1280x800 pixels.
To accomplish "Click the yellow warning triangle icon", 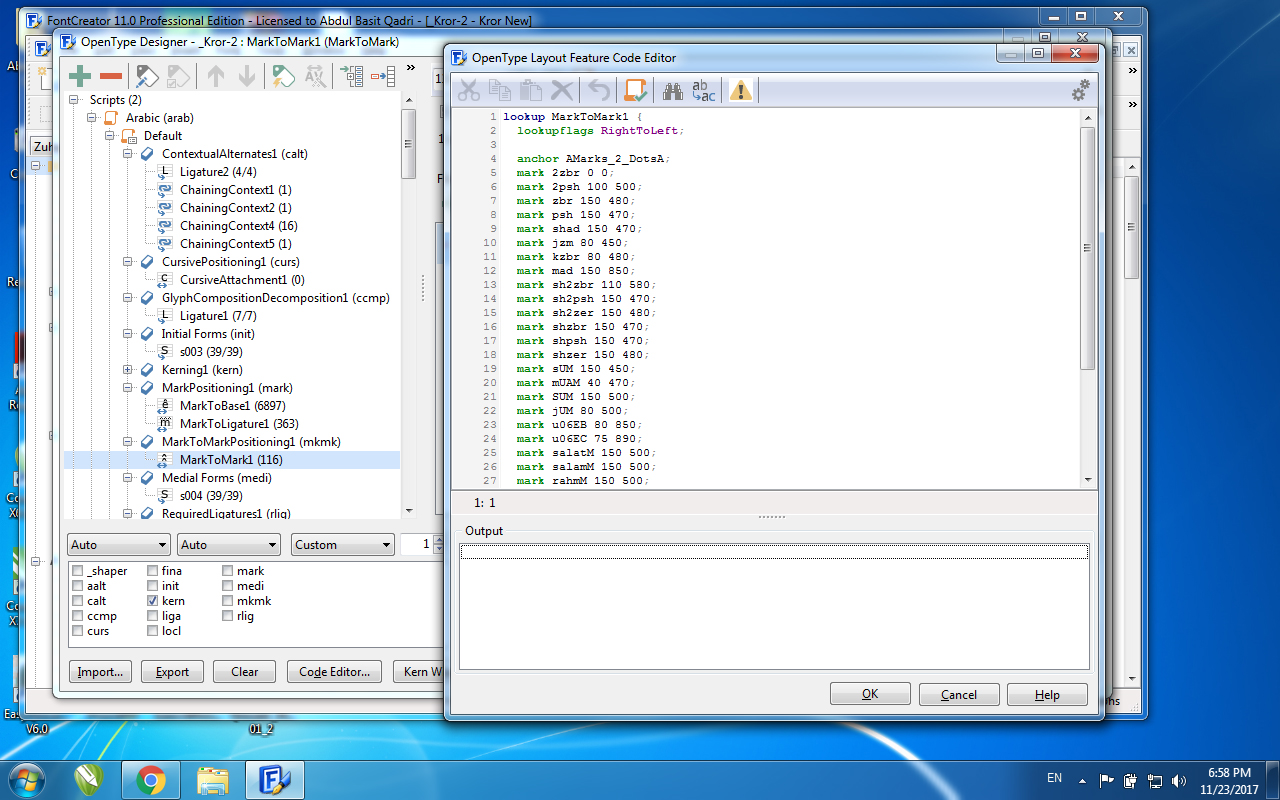I will 740,91.
